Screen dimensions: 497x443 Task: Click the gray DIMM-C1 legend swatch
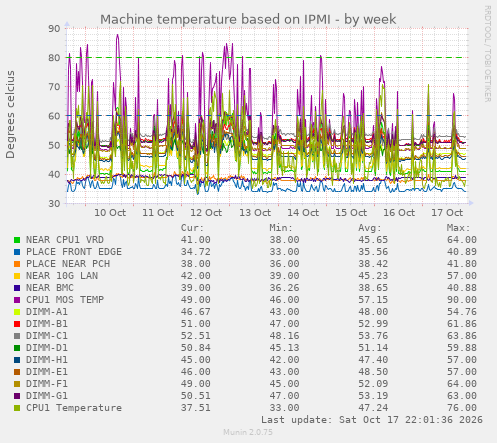[17, 336]
